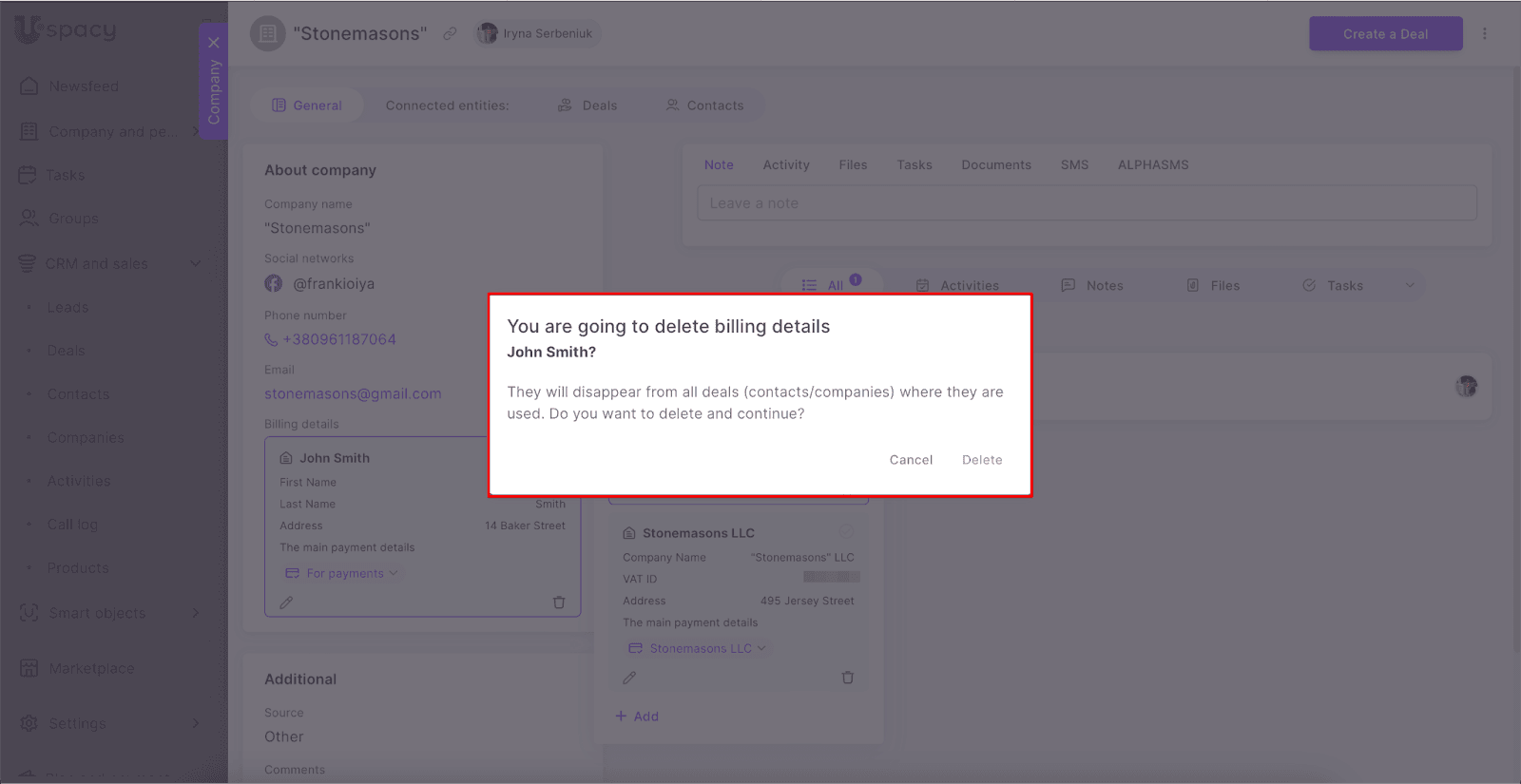Click the trash icon for John Smith billing
This screenshot has height=784, width=1521.
click(x=559, y=602)
